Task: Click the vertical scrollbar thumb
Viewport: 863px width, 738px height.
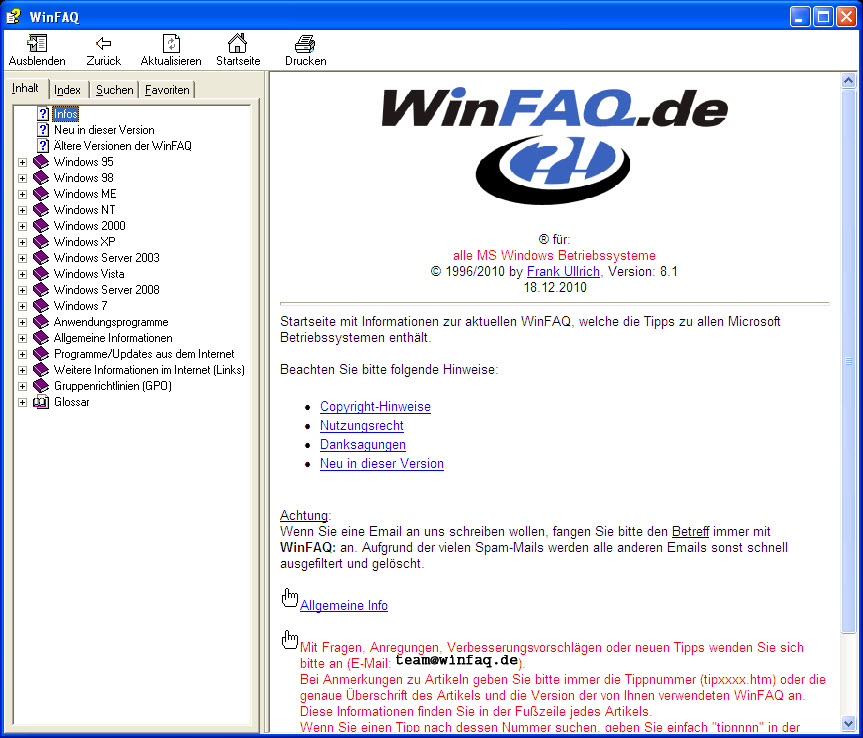Action: [x=848, y=361]
